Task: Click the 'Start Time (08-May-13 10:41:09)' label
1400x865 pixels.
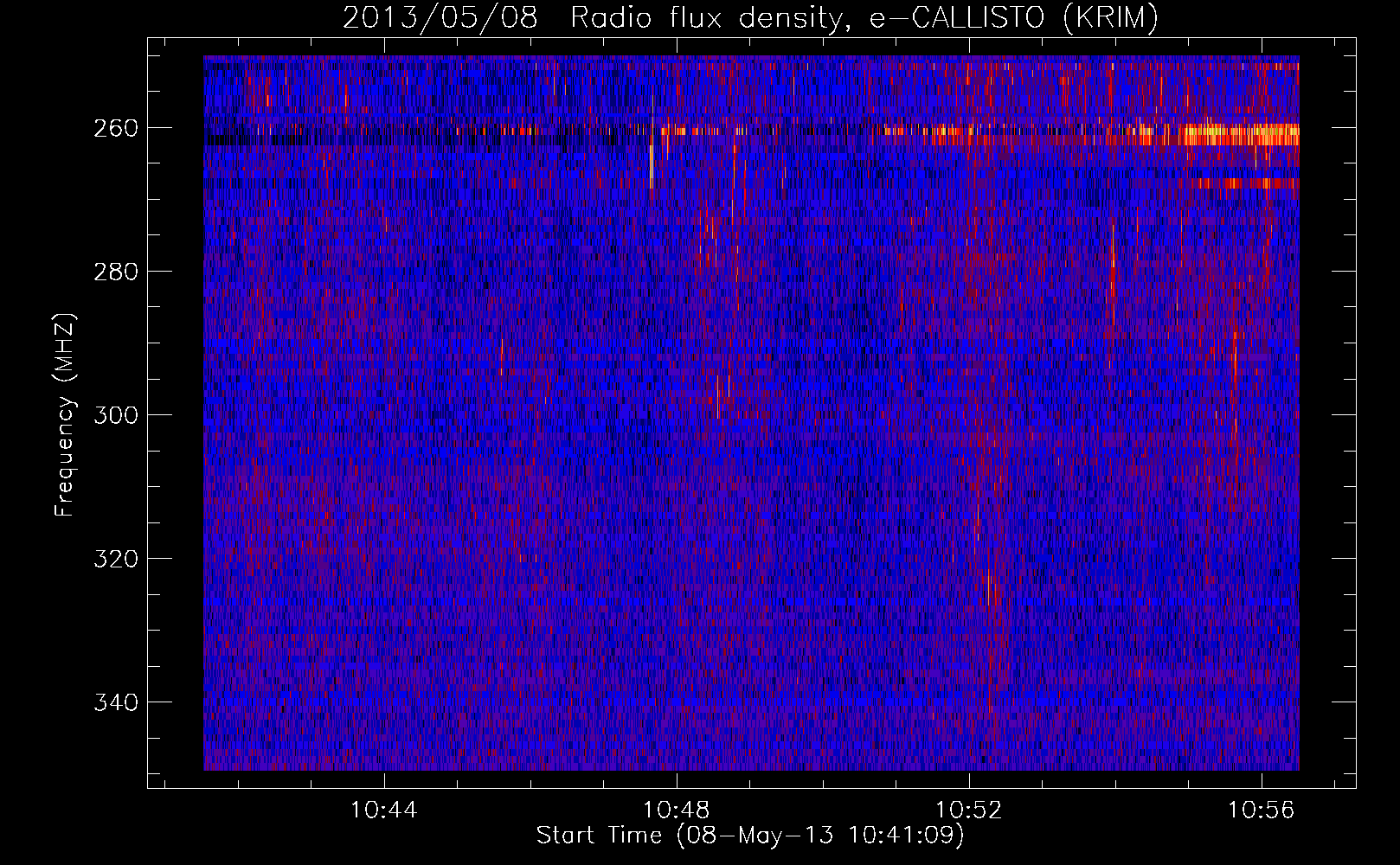Action: (x=750, y=836)
